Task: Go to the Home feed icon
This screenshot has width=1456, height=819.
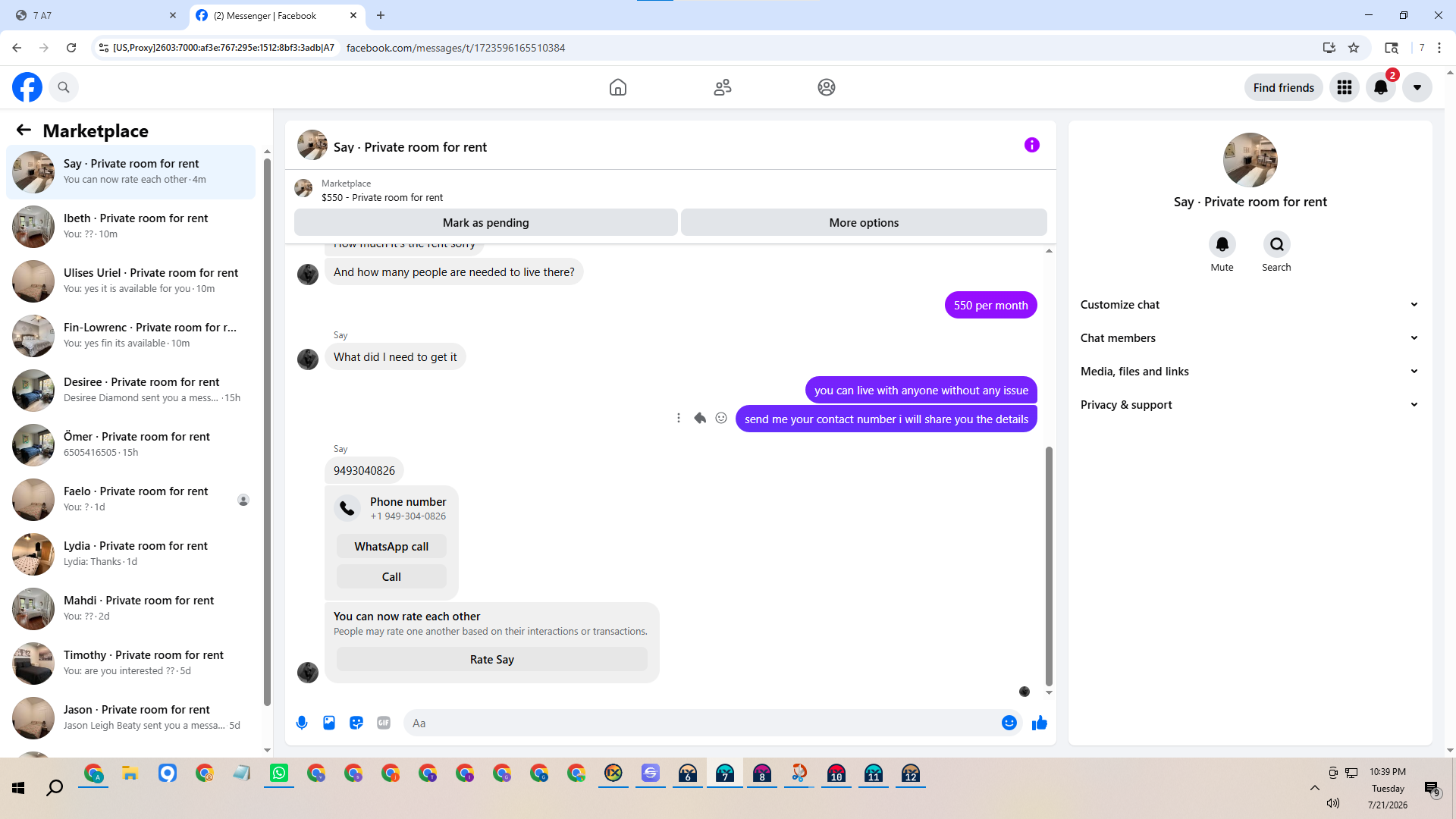Action: point(618,87)
